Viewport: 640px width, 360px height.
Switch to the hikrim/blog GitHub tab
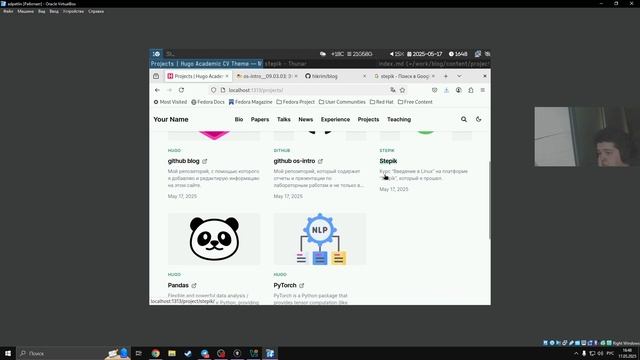pos(336,76)
